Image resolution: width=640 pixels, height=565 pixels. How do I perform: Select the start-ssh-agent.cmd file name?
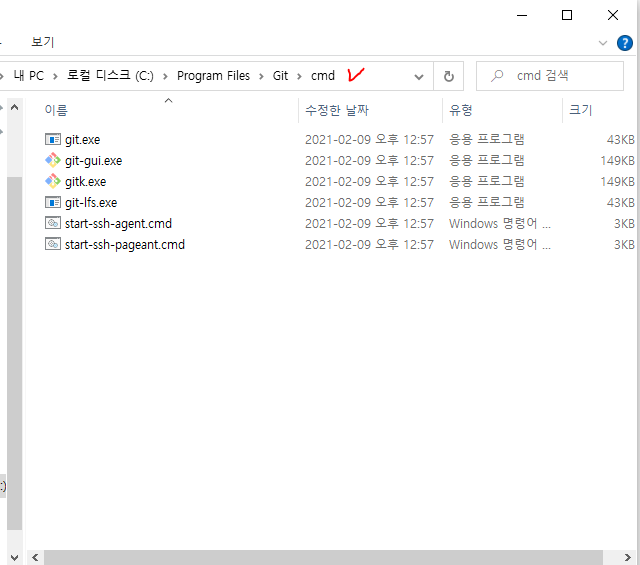pos(118,223)
